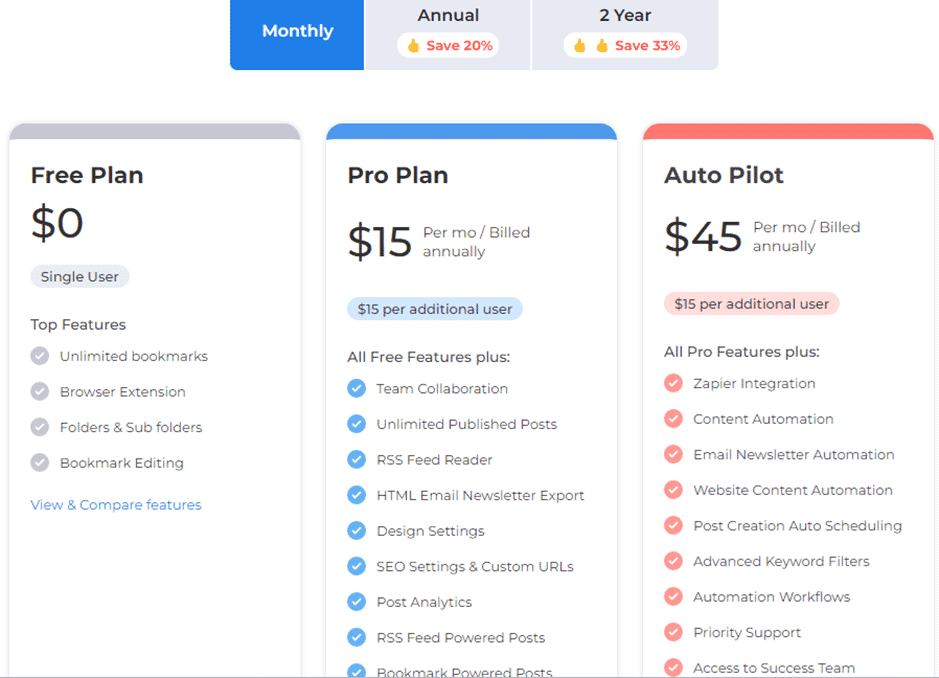
Task: Click gray checkmark next to Unlimited bookmarks
Action: pos(40,356)
